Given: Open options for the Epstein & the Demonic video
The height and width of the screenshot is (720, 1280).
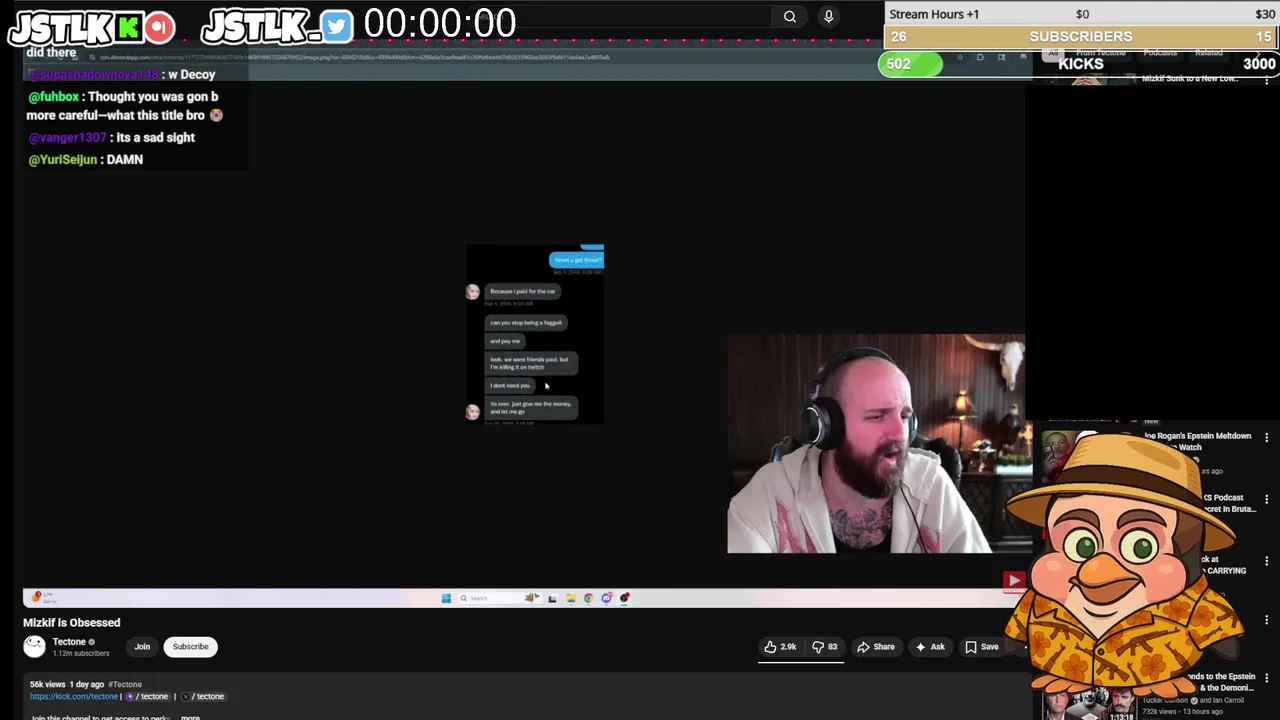Looking at the screenshot, I should tap(1266, 679).
